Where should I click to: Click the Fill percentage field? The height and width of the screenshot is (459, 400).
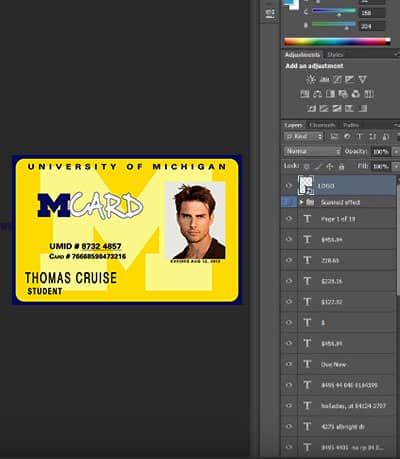pos(381,166)
